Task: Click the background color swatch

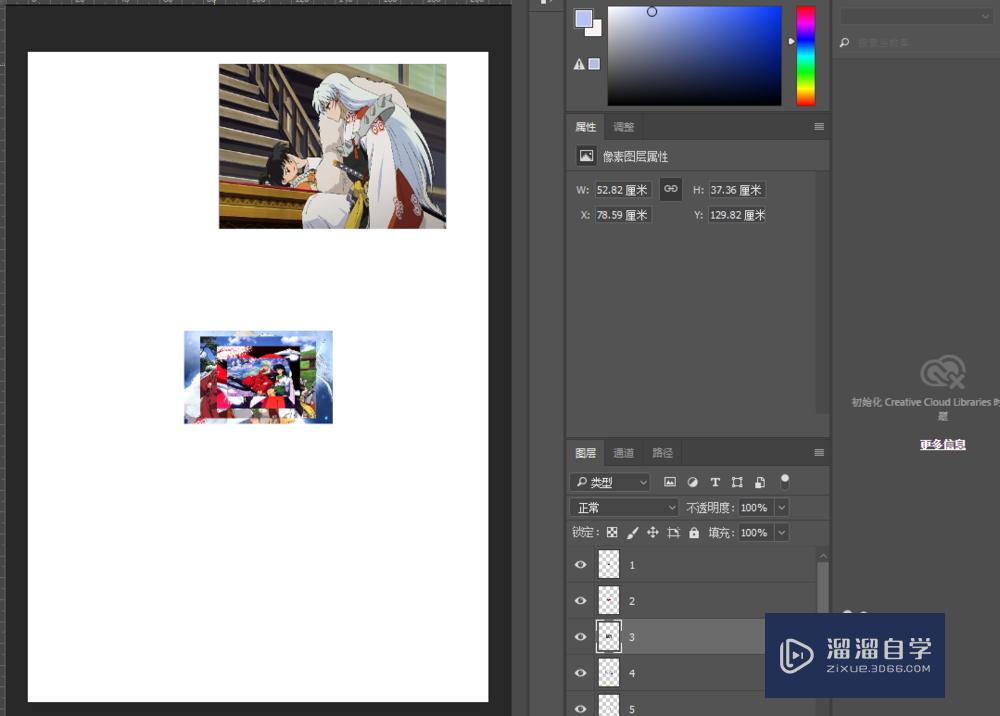Action: click(596, 29)
